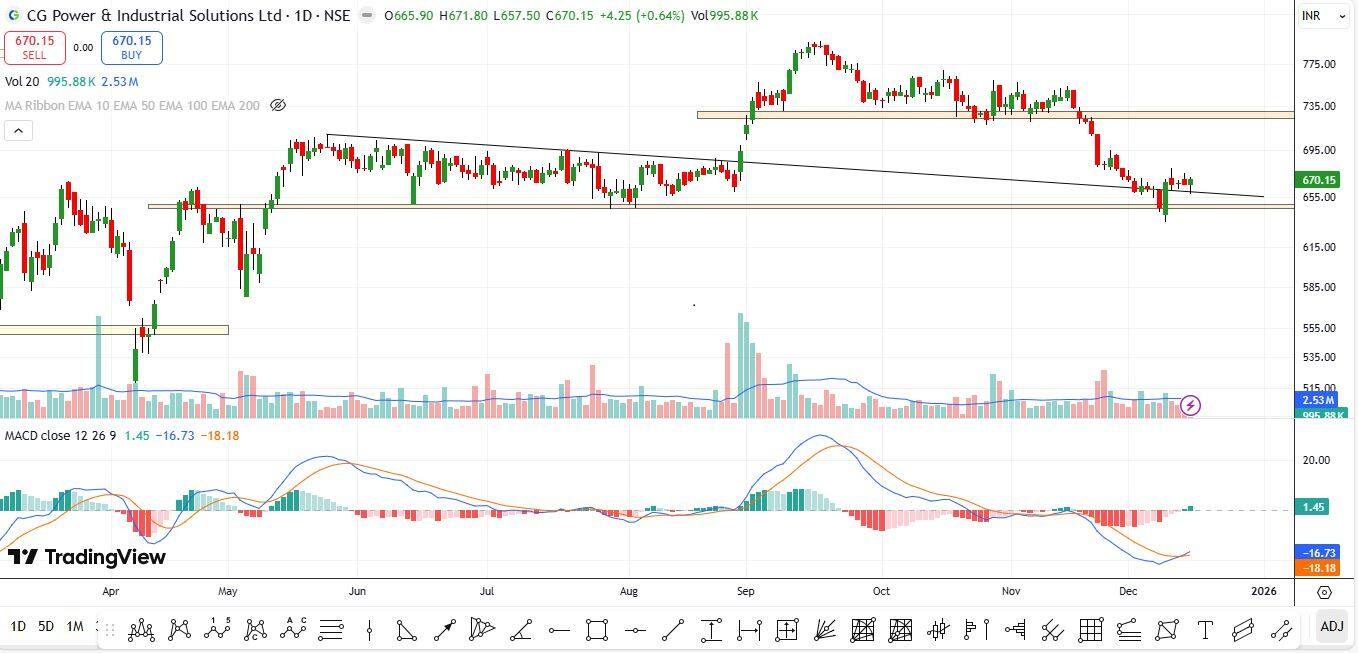The width and height of the screenshot is (1358, 653).
Task: Pick the Fib retracement horizontal lines tool
Action: pyautogui.click(x=331, y=630)
